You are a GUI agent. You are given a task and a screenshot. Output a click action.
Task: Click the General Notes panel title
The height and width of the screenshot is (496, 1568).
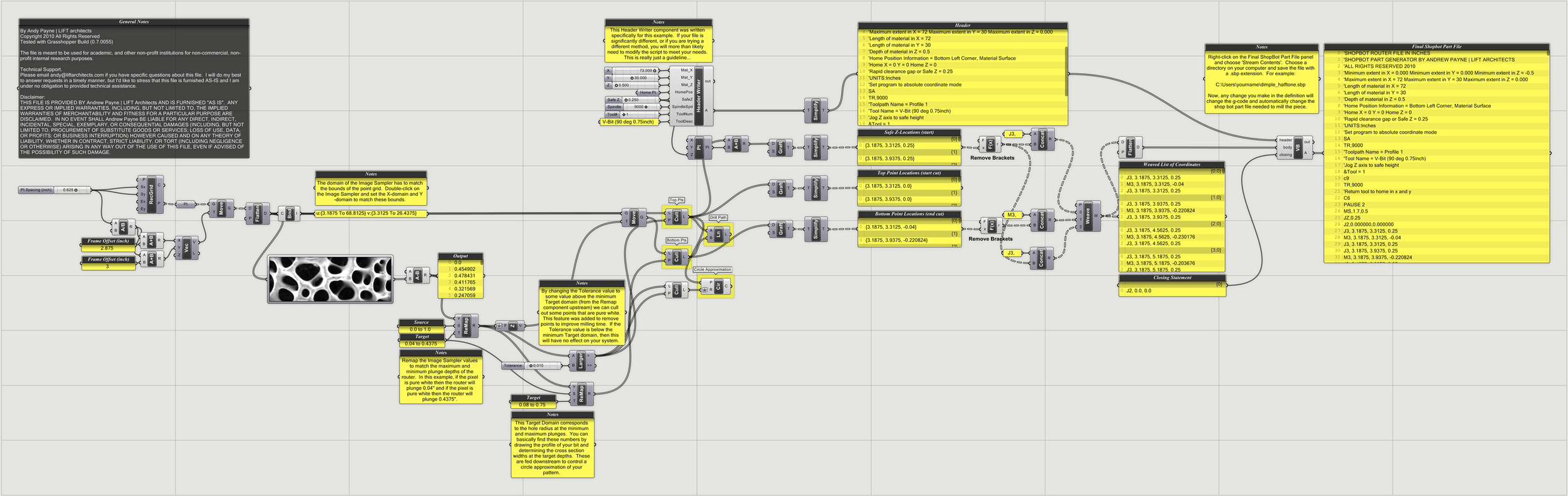pyautogui.click(x=134, y=22)
